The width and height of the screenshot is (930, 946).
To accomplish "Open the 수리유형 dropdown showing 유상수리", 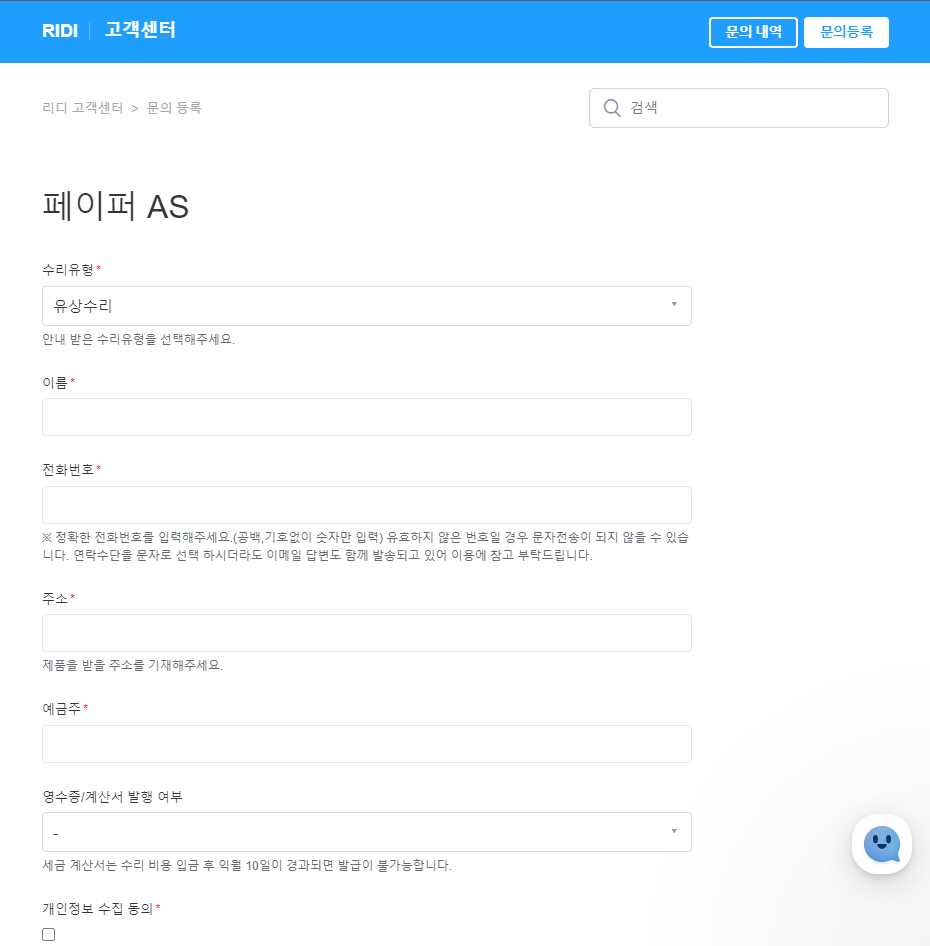I will (x=367, y=306).
